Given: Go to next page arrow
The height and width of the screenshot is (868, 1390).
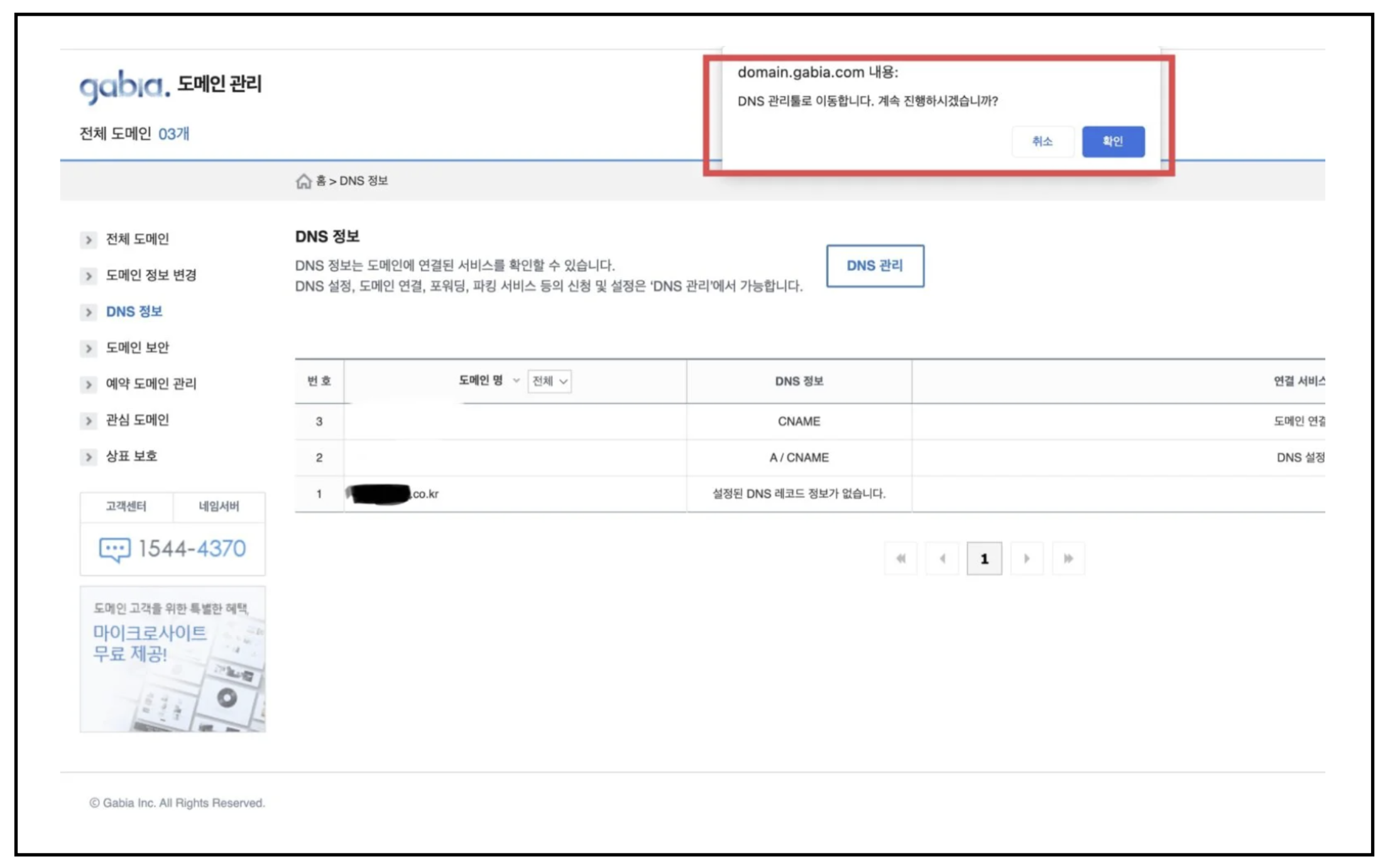Looking at the screenshot, I should pyautogui.click(x=1026, y=558).
